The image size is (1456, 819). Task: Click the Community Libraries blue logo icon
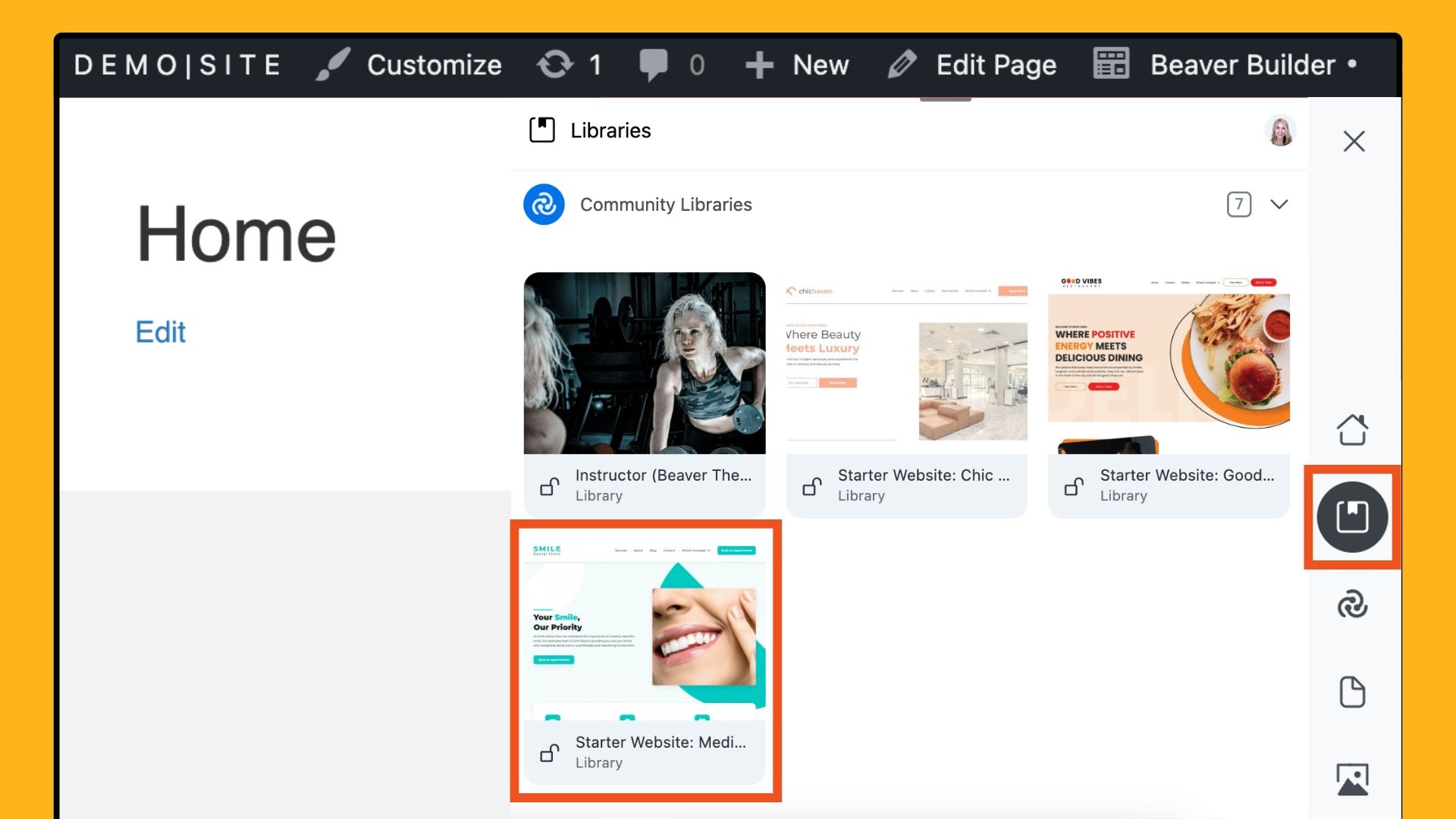(x=544, y=205)
